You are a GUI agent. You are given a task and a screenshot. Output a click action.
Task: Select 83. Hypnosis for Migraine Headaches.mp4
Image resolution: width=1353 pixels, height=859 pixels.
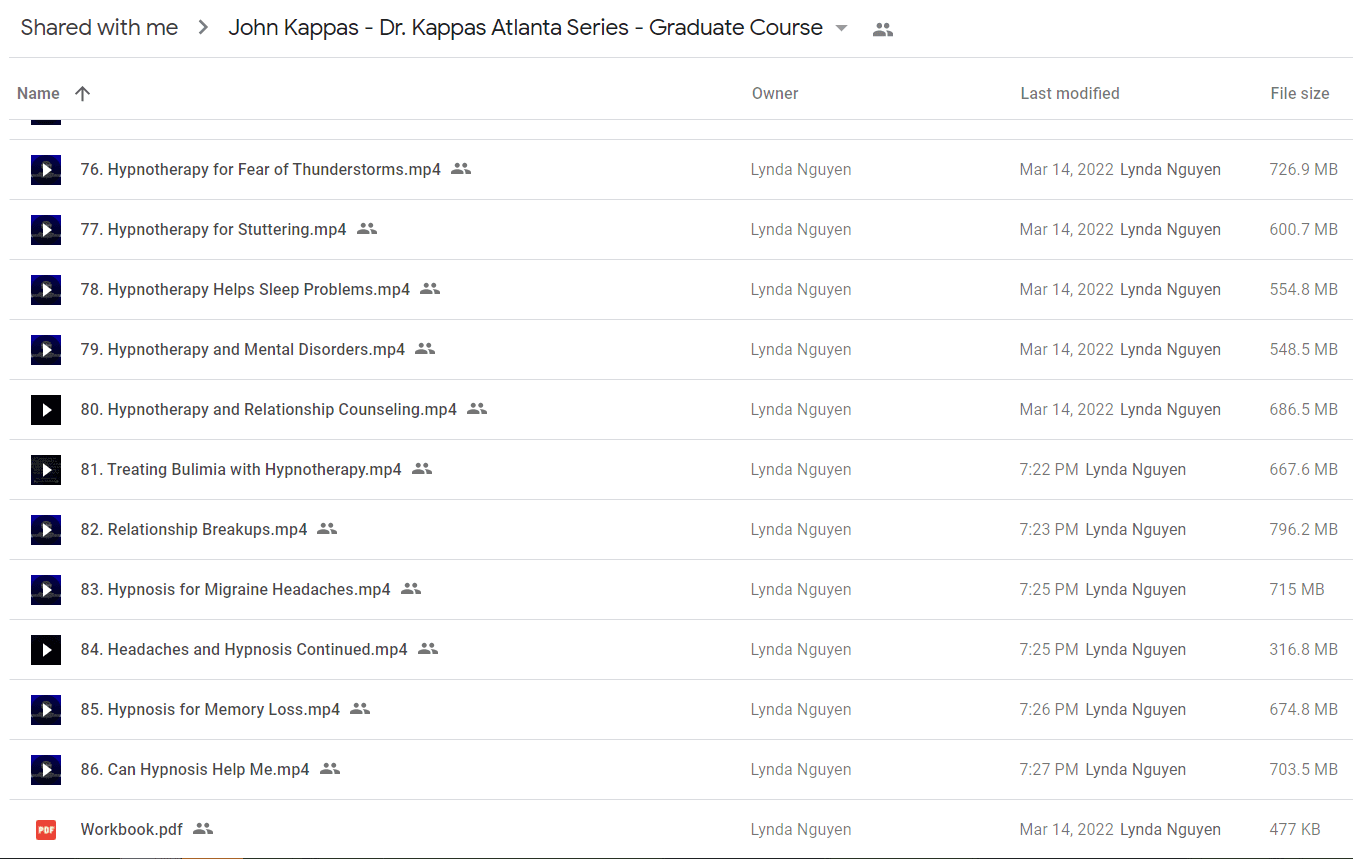coord(235,590)
